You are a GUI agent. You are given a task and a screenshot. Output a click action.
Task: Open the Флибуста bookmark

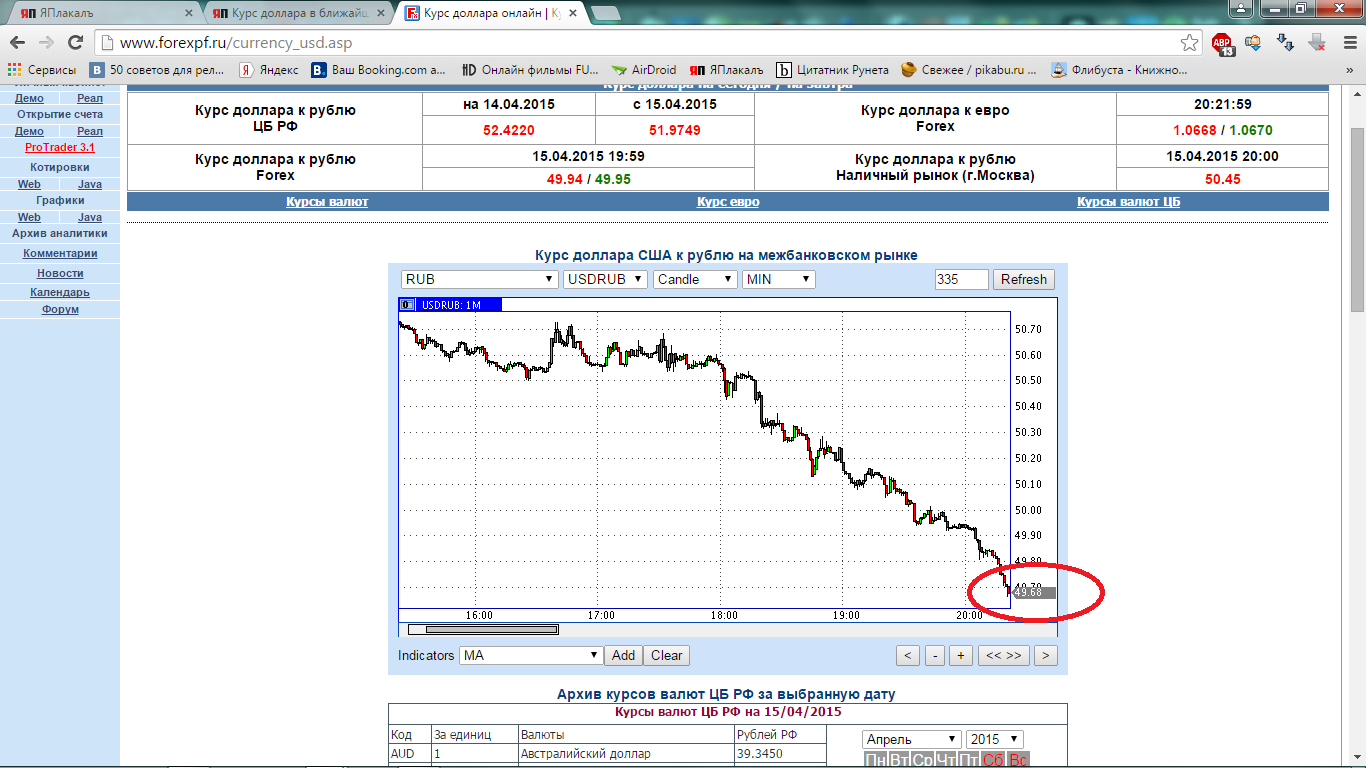coord(1119,70)
